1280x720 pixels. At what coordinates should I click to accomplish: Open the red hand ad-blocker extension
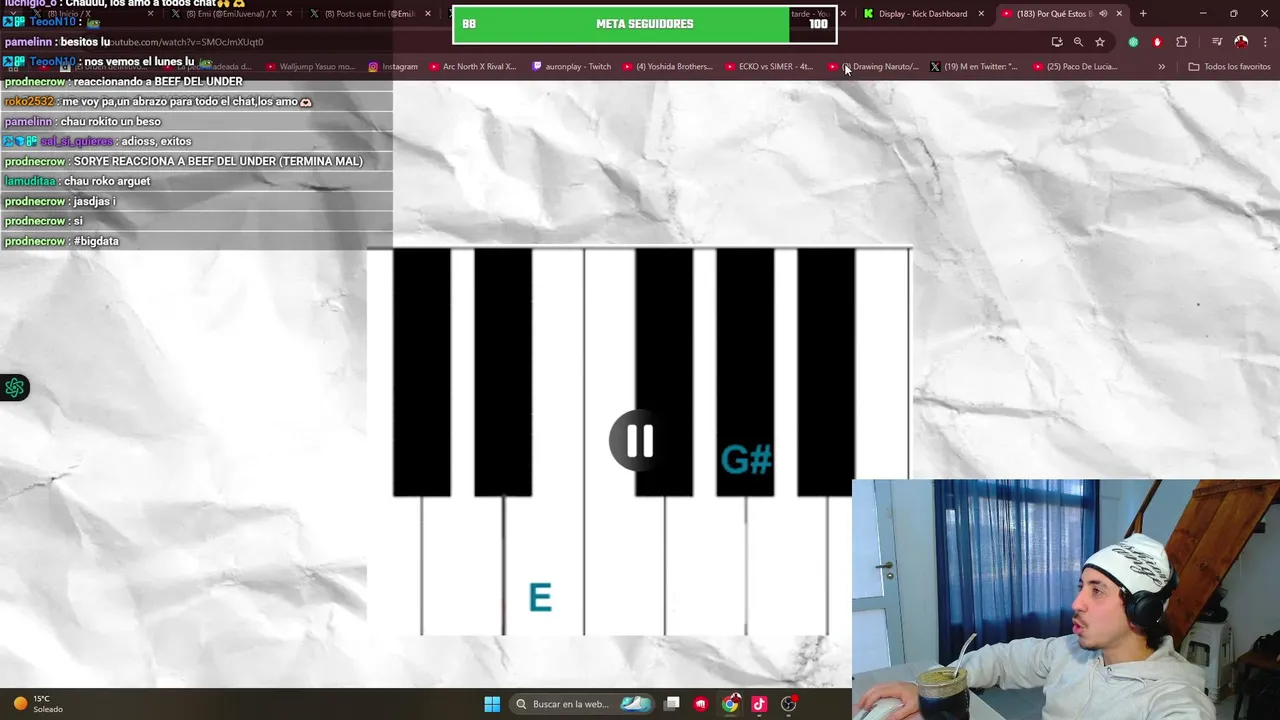point(1157,42)
